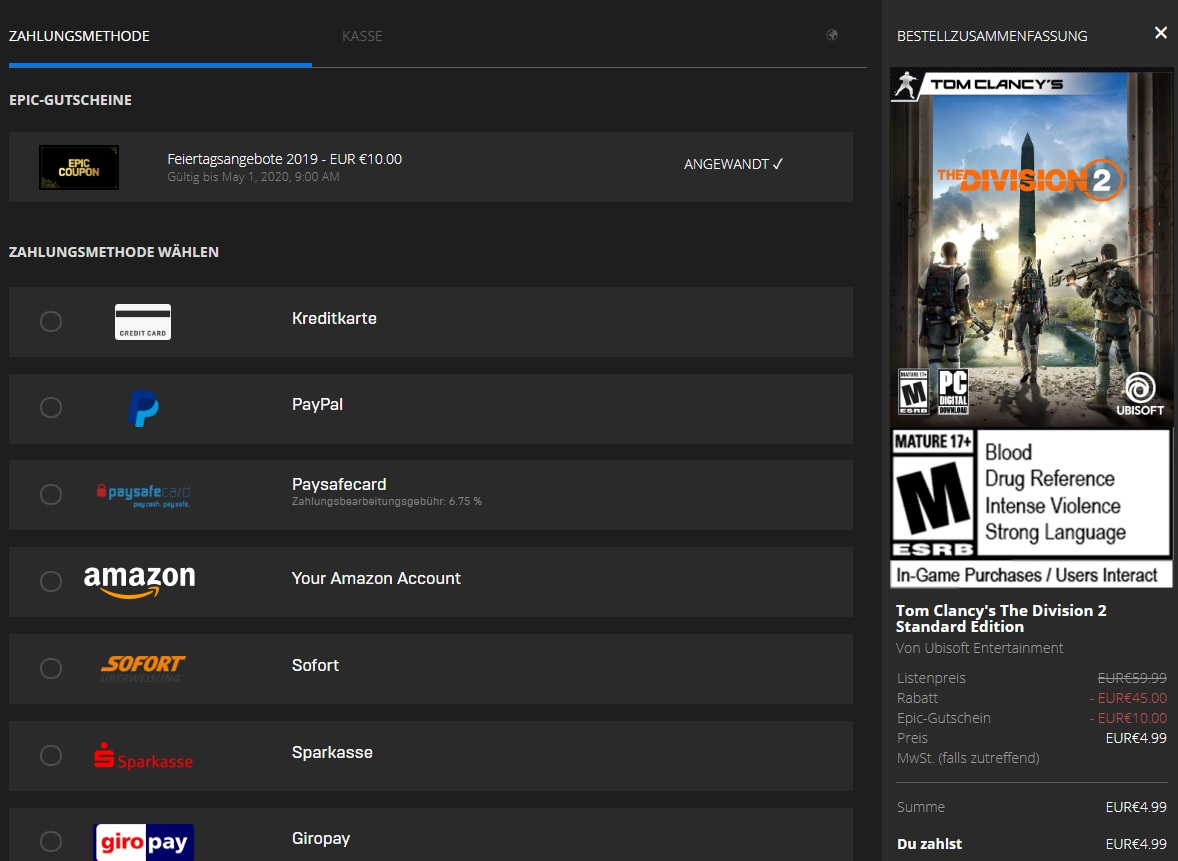
Task: Click the Bestellzusammenfassung heading
Action: pos(992,36)
